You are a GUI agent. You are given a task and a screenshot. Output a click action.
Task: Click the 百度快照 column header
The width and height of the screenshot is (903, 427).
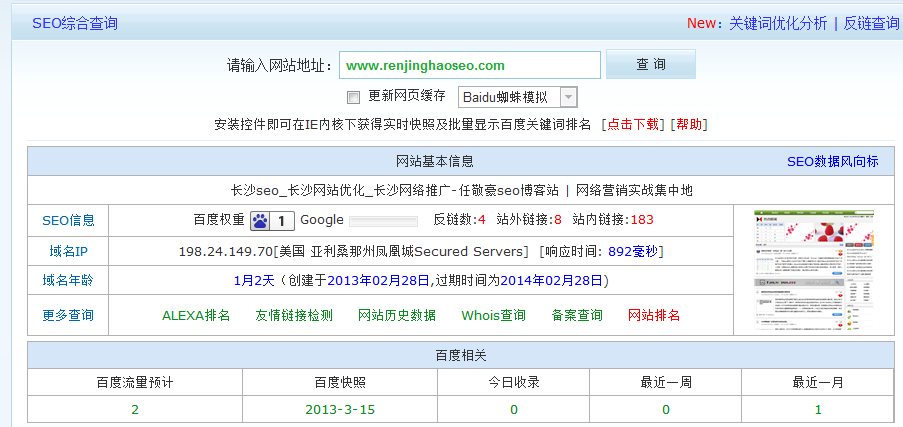pos(340,383)
